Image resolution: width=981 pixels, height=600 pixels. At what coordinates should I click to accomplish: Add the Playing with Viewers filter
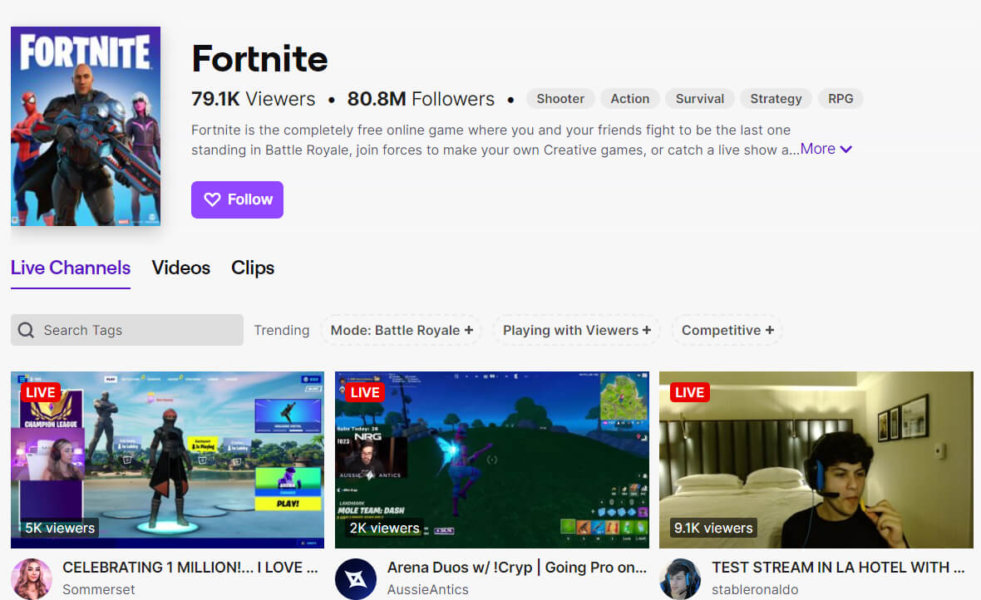point(576,330)
